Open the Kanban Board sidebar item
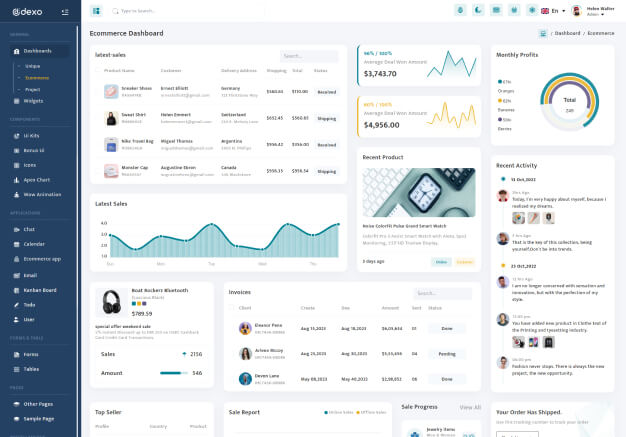 coord(40,290)
